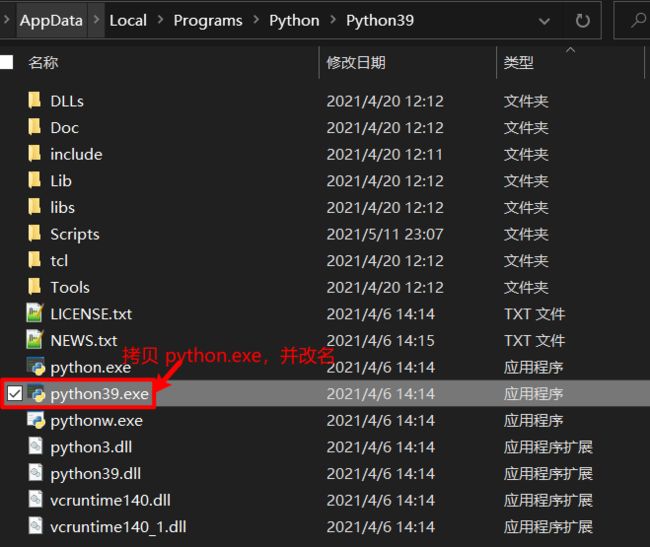The image size is (650, 547).
Task: Click 应用程序扩展 type of python3.dll
Action: coord(548,447)
